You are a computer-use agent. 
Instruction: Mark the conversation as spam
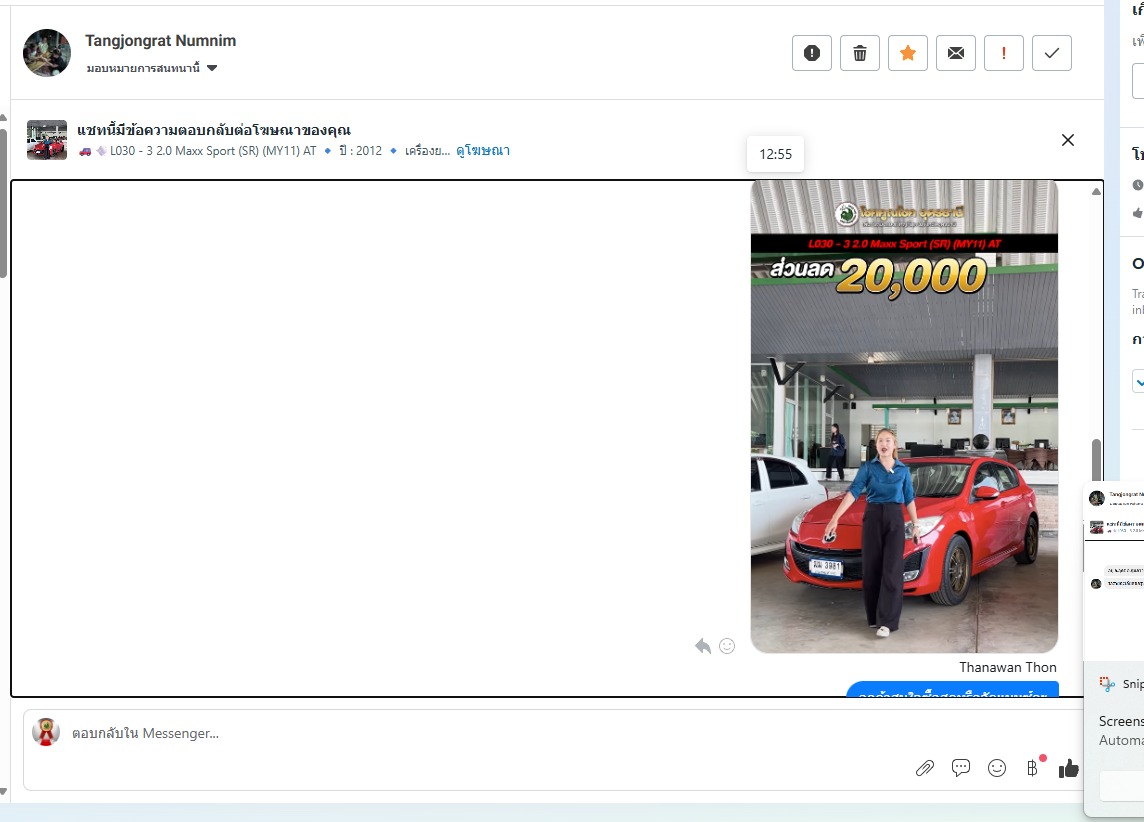click(x=811, y=53)
